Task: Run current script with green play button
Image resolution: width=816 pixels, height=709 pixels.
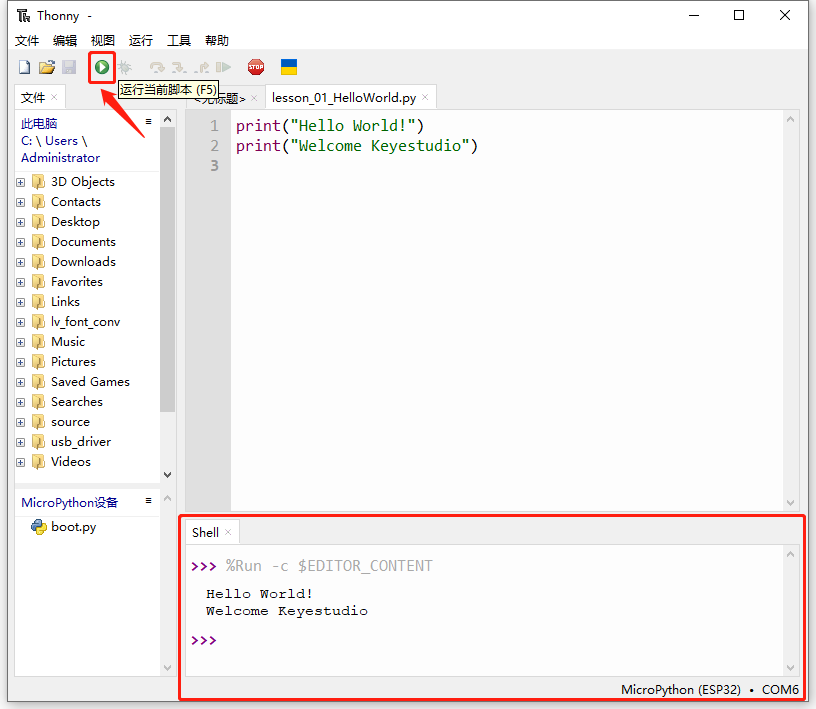Action: coord(102,67)
